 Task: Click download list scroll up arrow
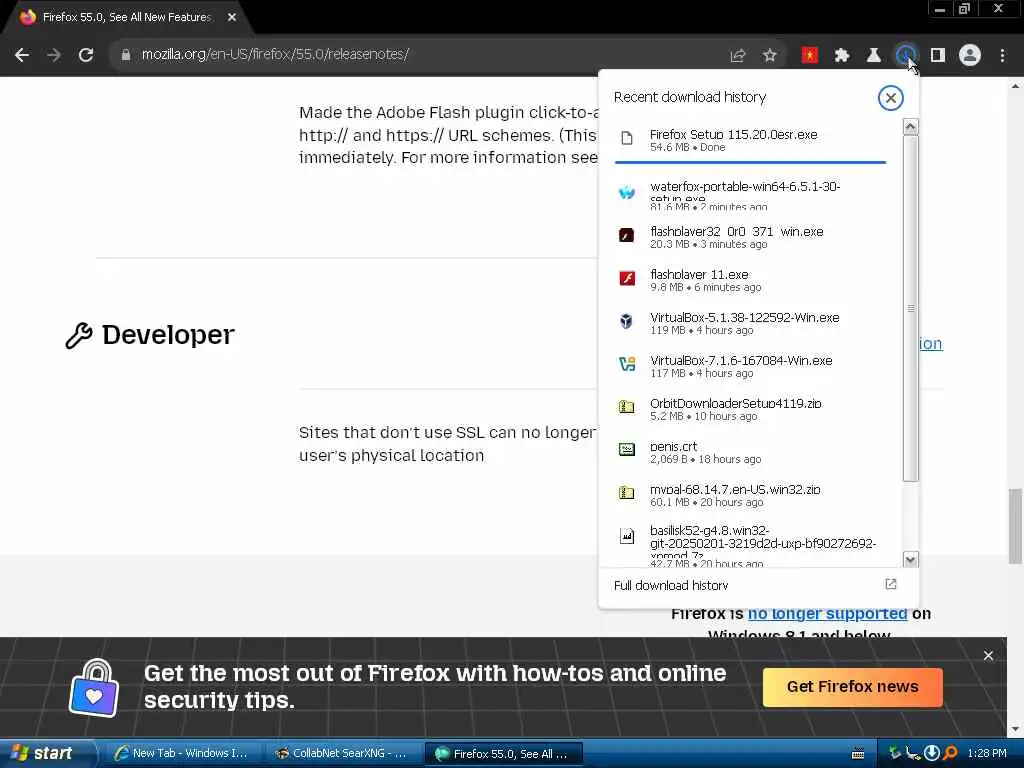910,127
